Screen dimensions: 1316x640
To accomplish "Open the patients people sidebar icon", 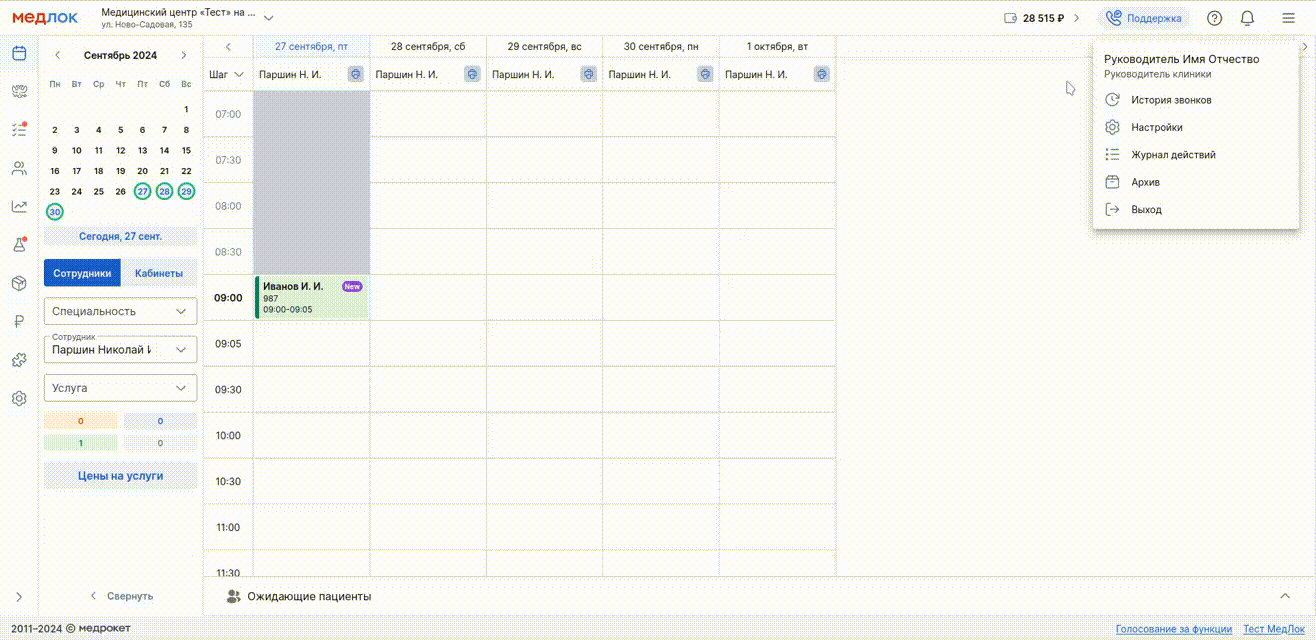I will (x=19, y=168).
